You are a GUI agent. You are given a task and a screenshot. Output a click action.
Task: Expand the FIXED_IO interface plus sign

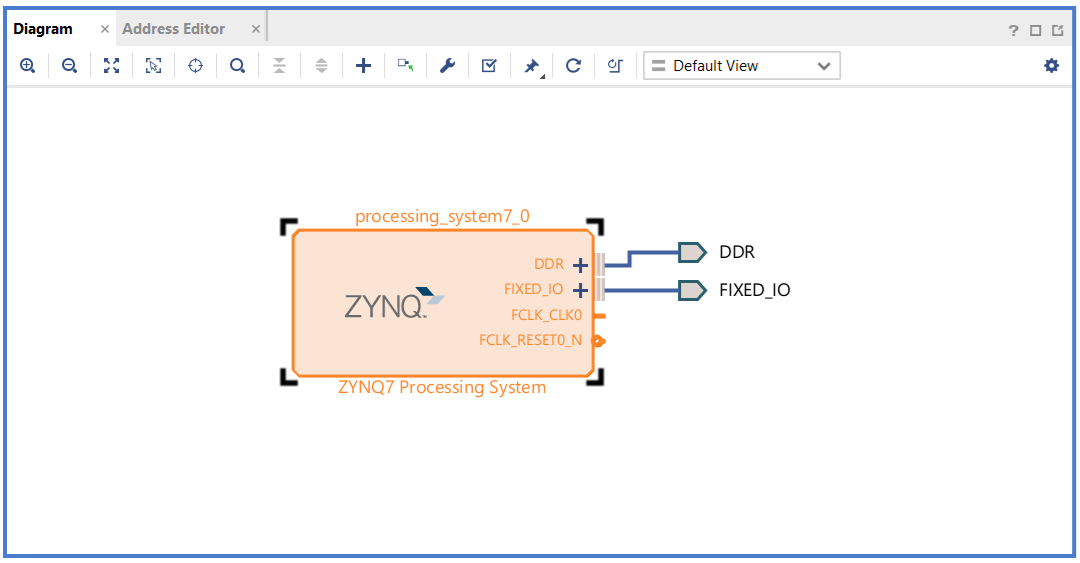click(x=580, y=290)
